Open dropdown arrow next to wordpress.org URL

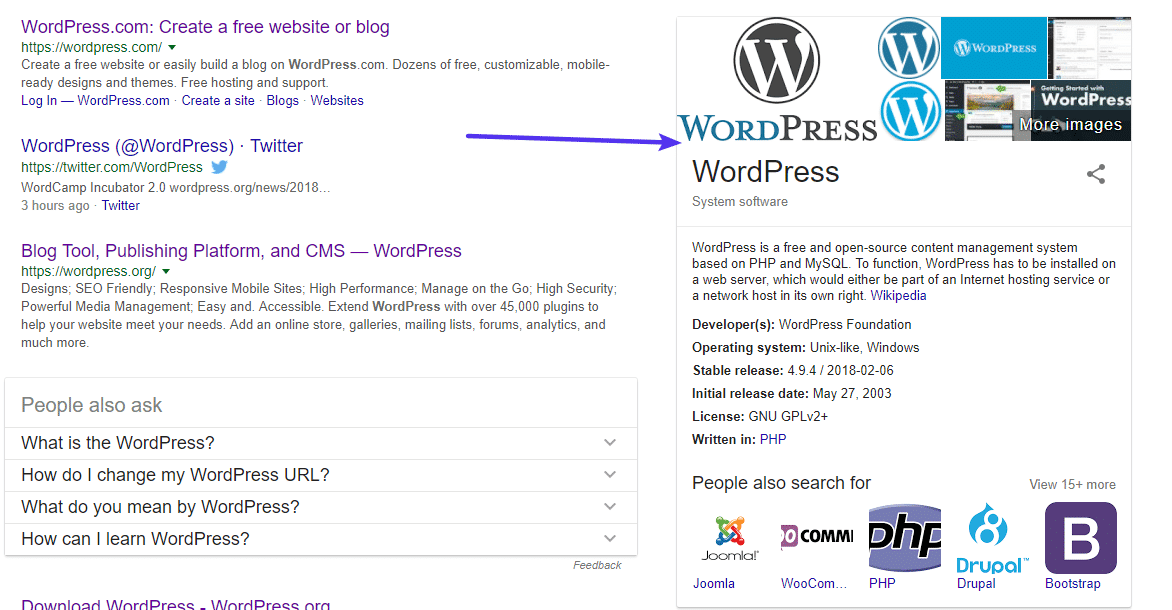(166, 272)
